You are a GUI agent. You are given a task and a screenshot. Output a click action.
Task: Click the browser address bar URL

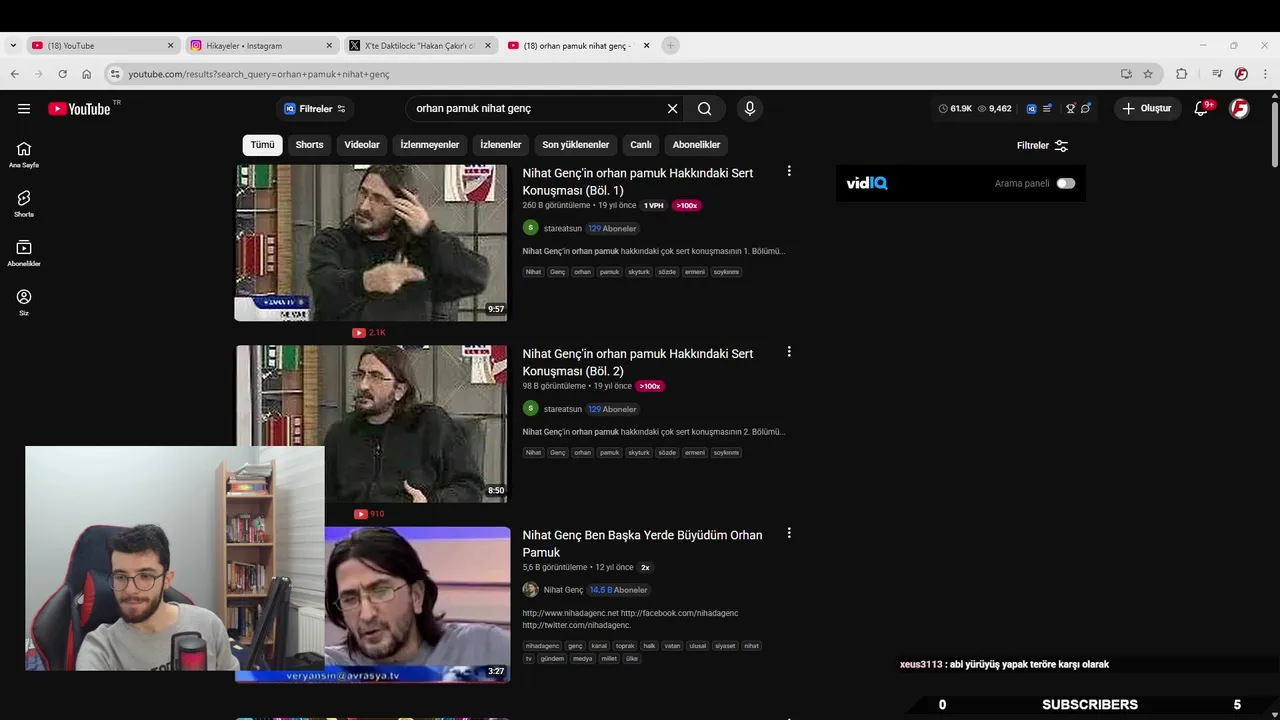(x=258, y=74)
